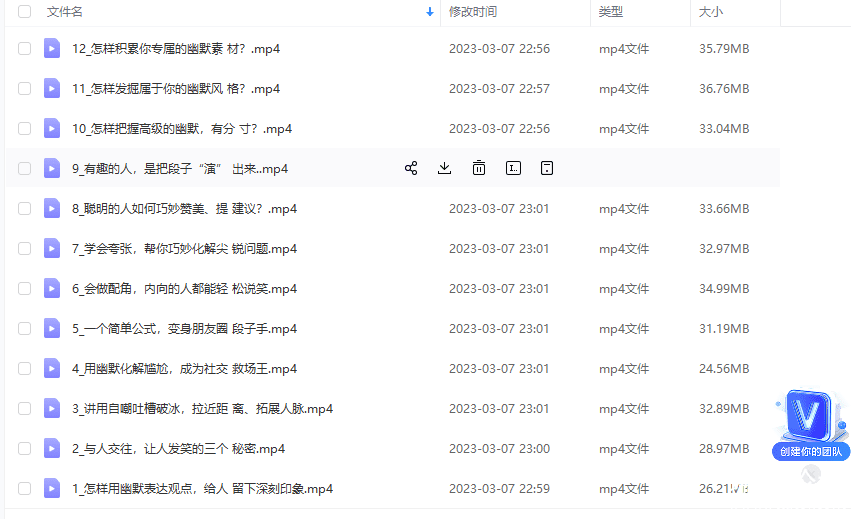Screen dimensions: 851x519
Task: Sort files by 大小 column header
Action: (710, 11)
